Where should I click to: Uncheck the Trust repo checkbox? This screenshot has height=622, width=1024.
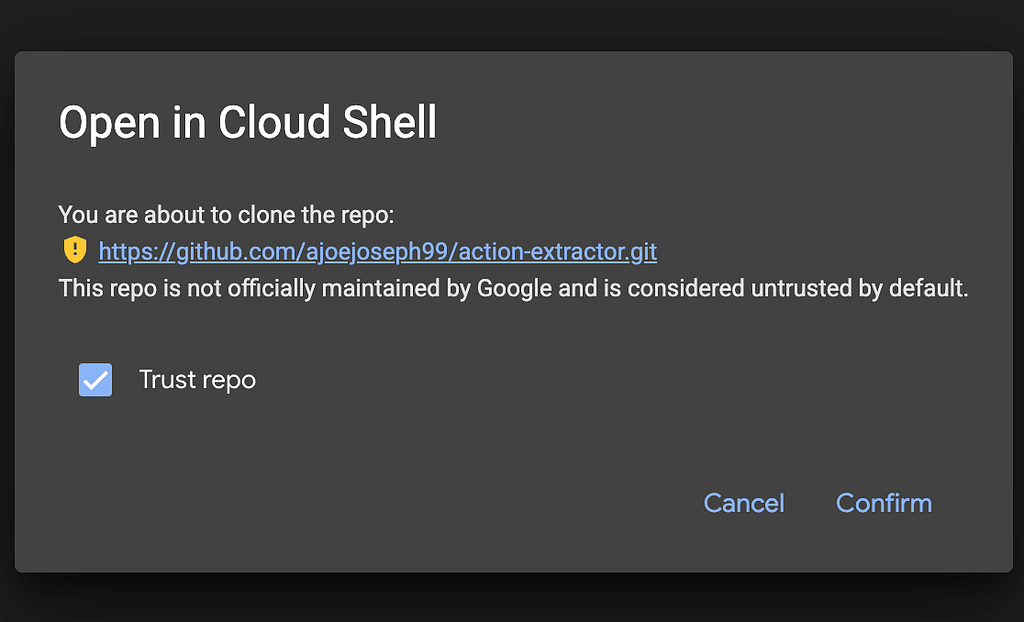pos(95,380)
